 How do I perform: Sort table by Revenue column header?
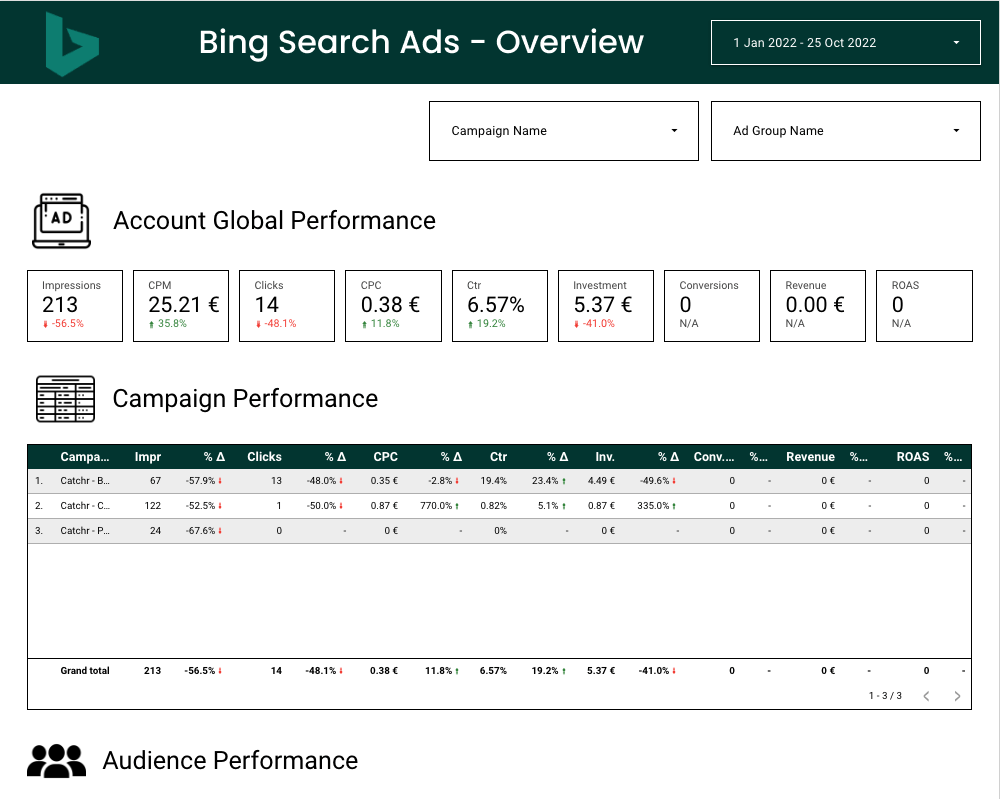(809, 457)
